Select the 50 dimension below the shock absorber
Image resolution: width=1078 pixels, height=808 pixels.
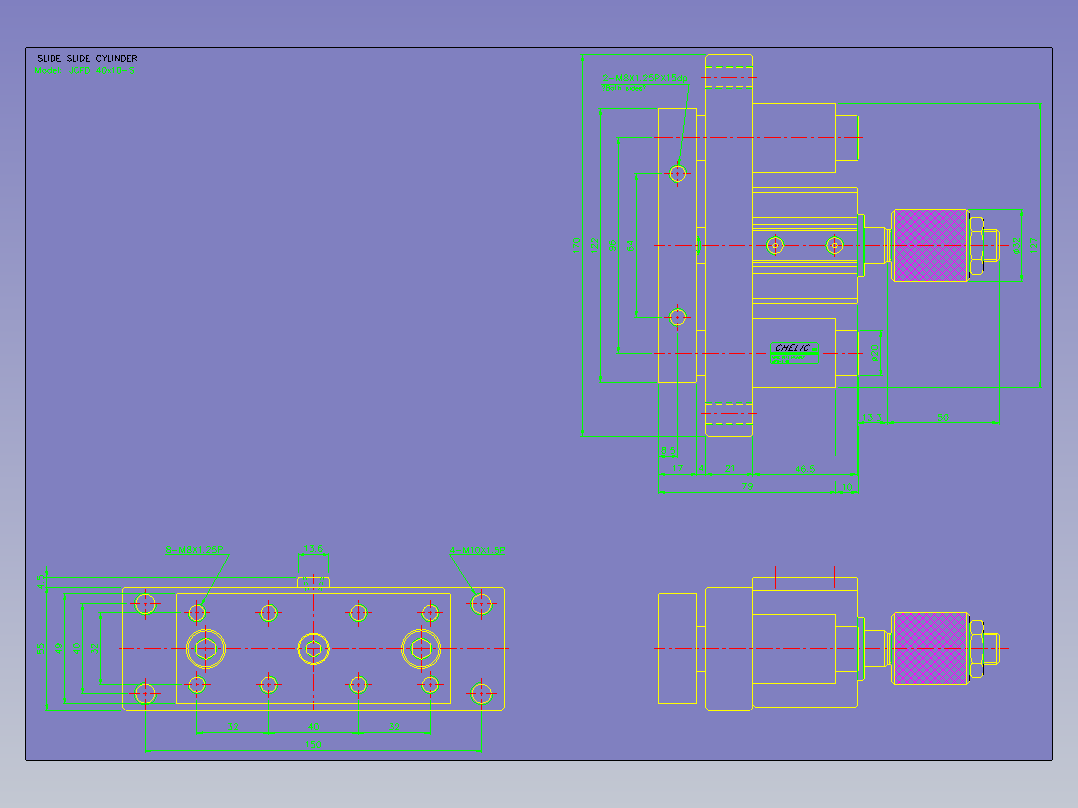943,417
